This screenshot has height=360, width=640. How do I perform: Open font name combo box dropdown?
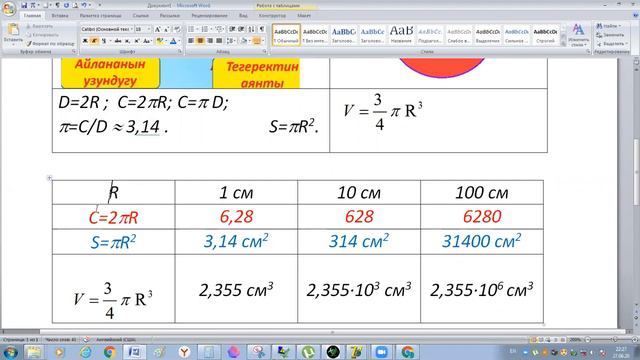click(x=131, y=29)
